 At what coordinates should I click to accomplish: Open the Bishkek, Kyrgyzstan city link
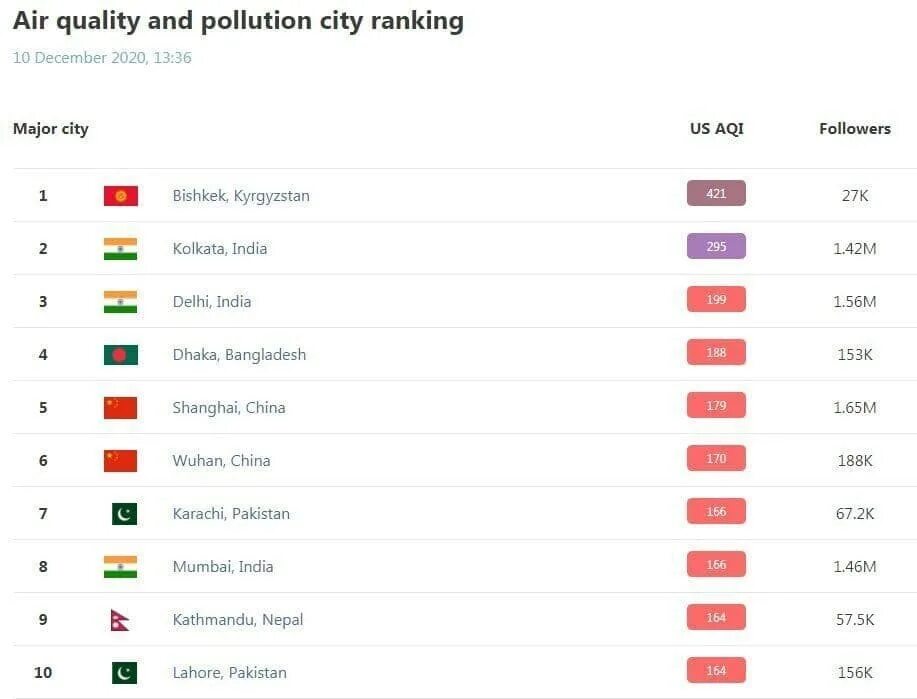pos(241,196)
